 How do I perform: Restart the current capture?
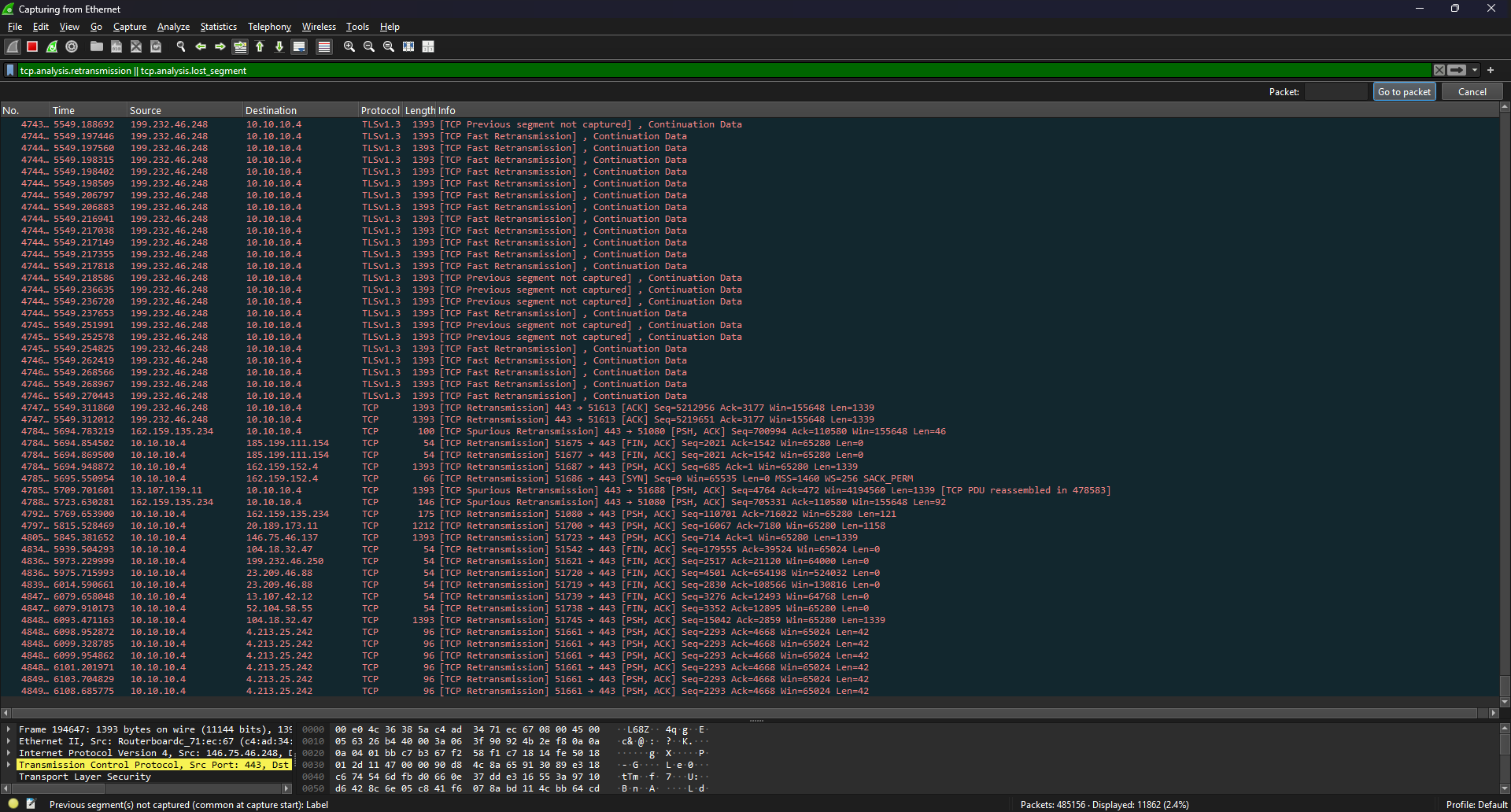[52, 47]
